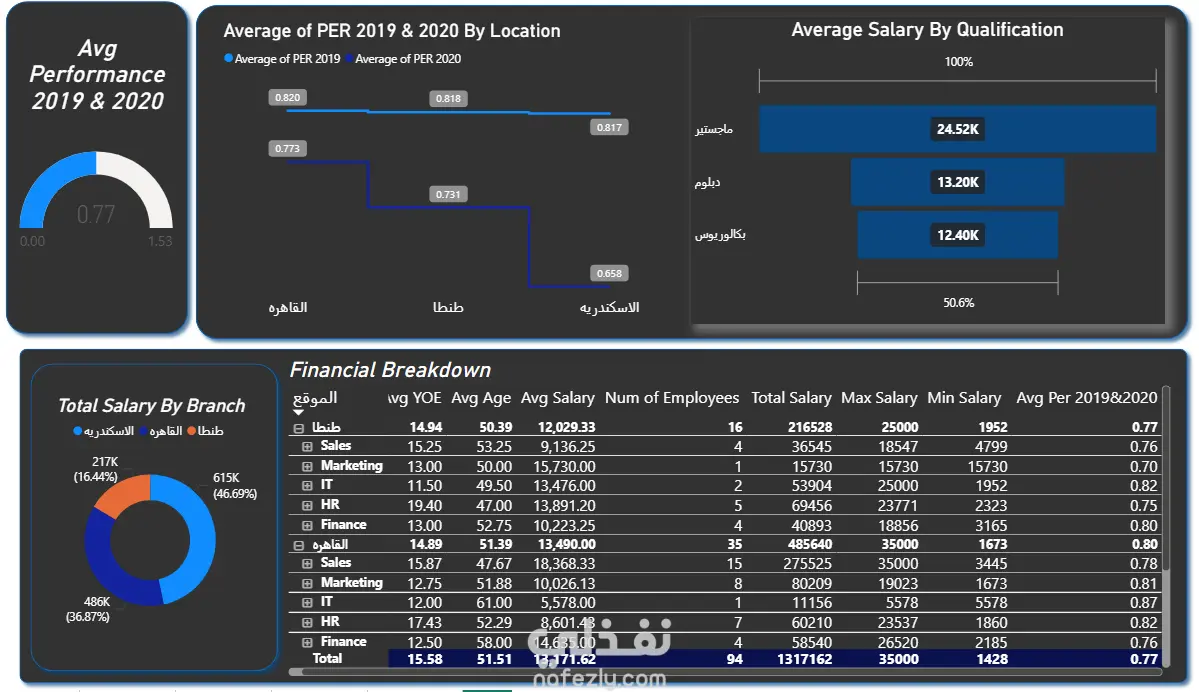Click the طنطا legend item in donut chart

[205, 431]
